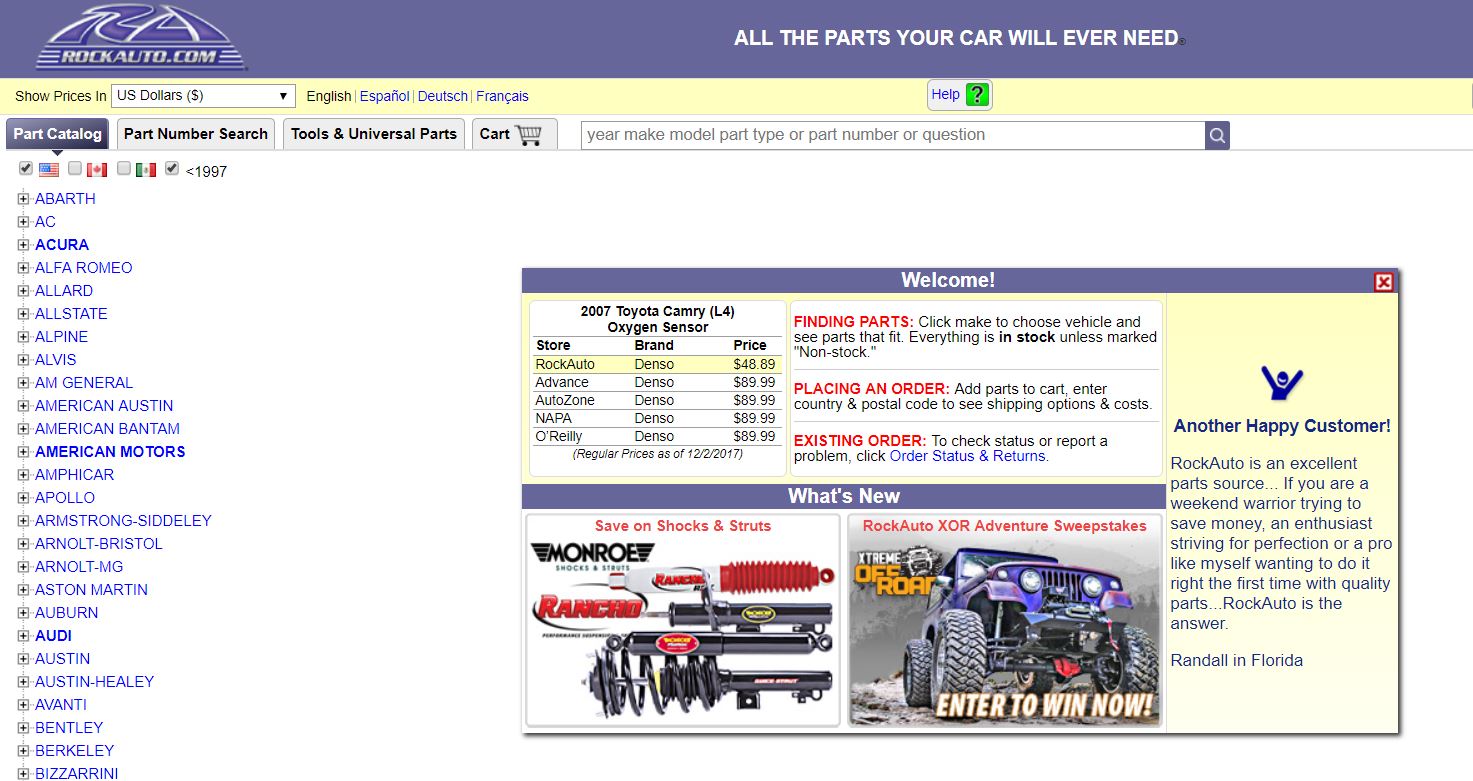Click the Happy Customer person icon
1473x781 pixels.
pos(1282,383)
